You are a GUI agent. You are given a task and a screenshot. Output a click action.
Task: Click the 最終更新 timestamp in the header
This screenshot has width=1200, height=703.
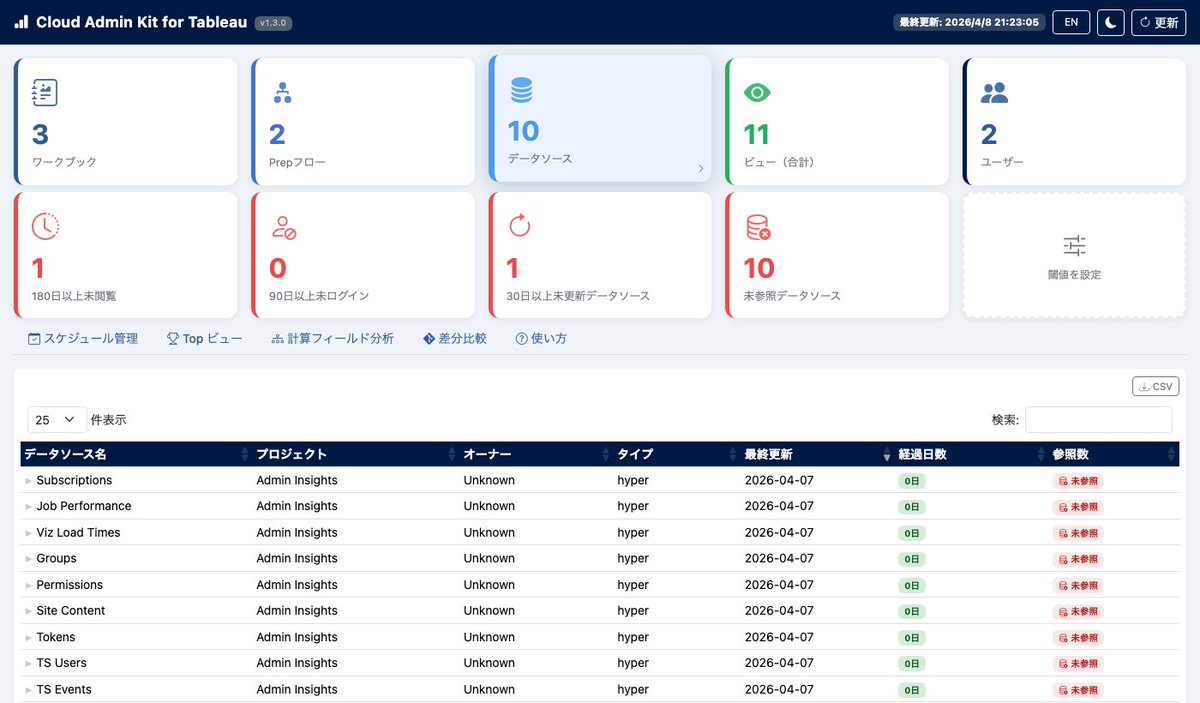click(x=969, y=22)
